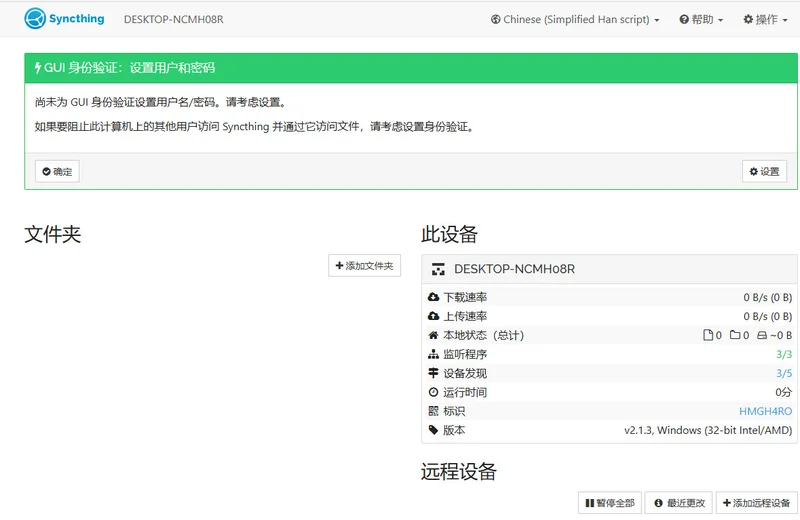This screenshot has width=800, height=520.
Task: Click the device discovery signpost icon
Action: (x=433, y=373)
